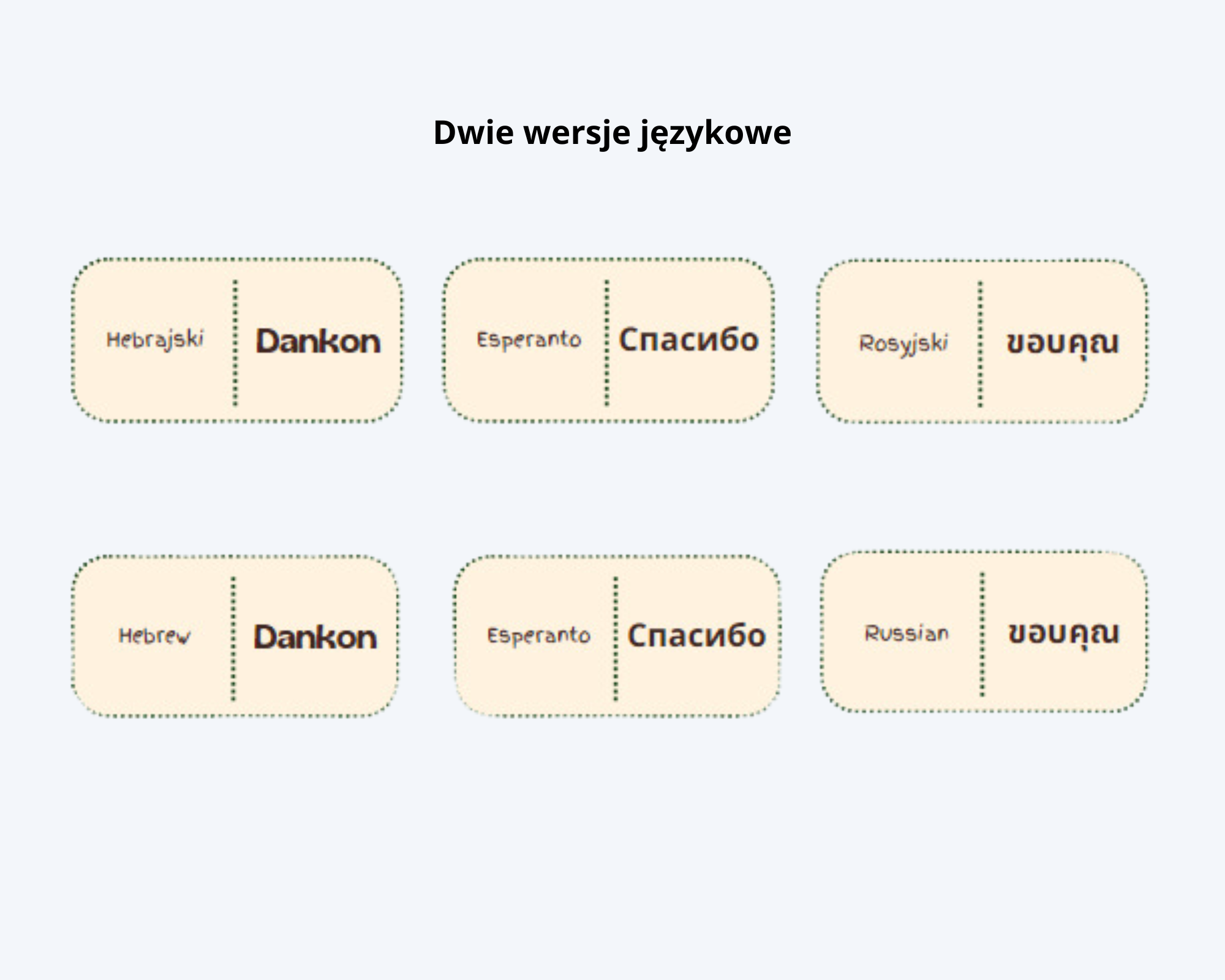Select the Hebrajski label
The image size is (1225, 980).
[155, 340]
